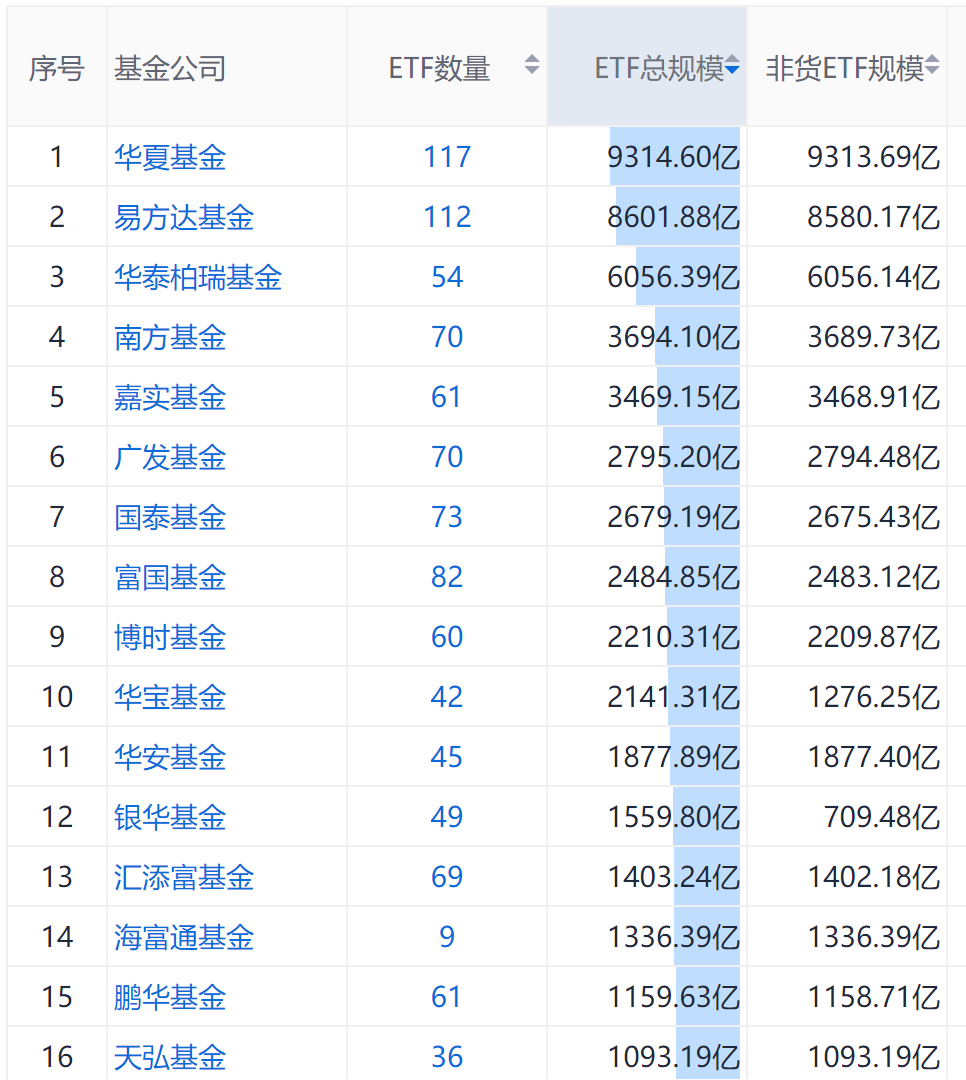Viewport: 966px width, 1080px height.
Task: Select the non-money ETF value 1877.40亿
Action: click(874, 756)
